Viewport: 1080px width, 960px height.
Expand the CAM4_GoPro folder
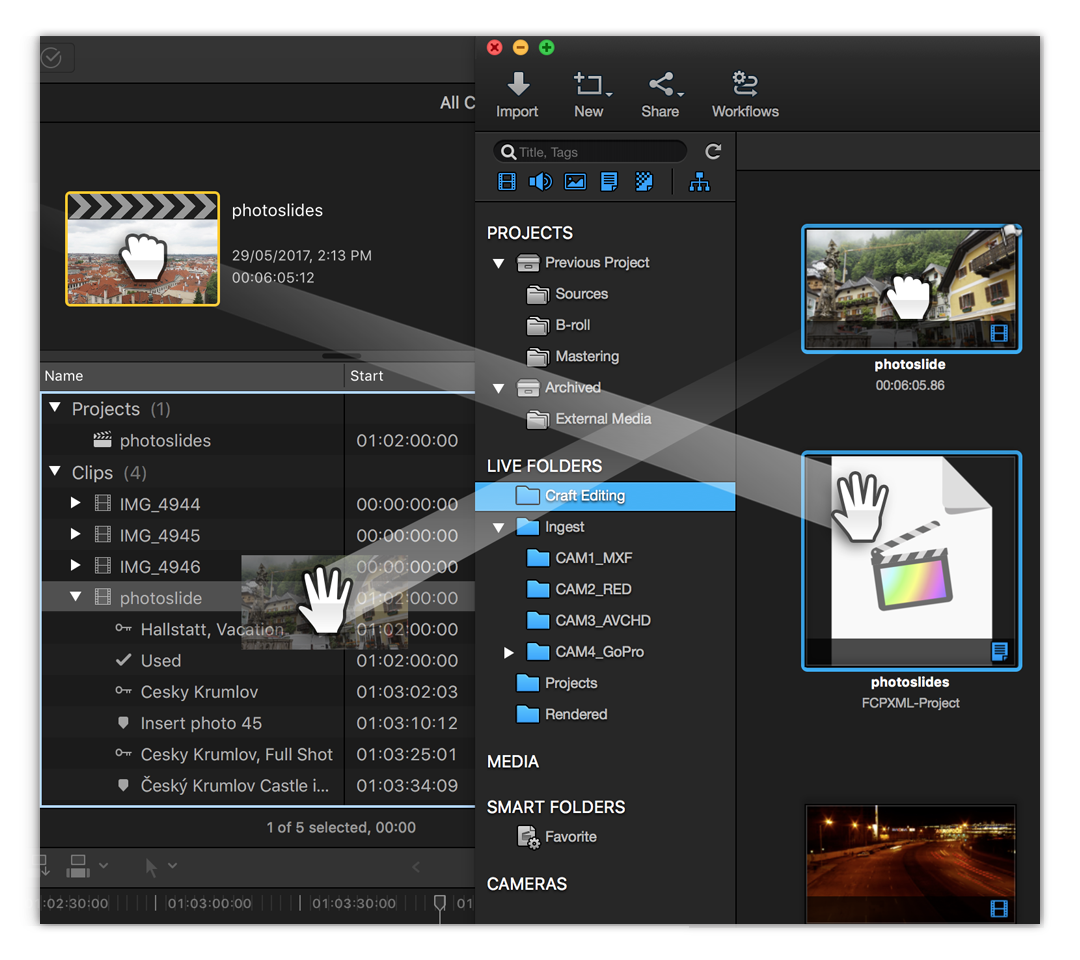(x=509, y=651)
